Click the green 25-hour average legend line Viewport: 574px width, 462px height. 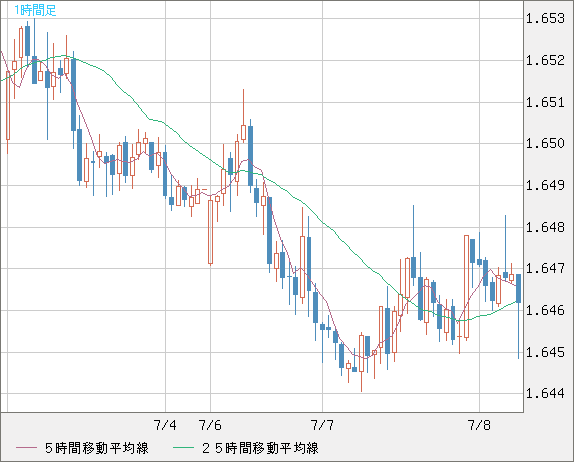click(x=183, y=448)
